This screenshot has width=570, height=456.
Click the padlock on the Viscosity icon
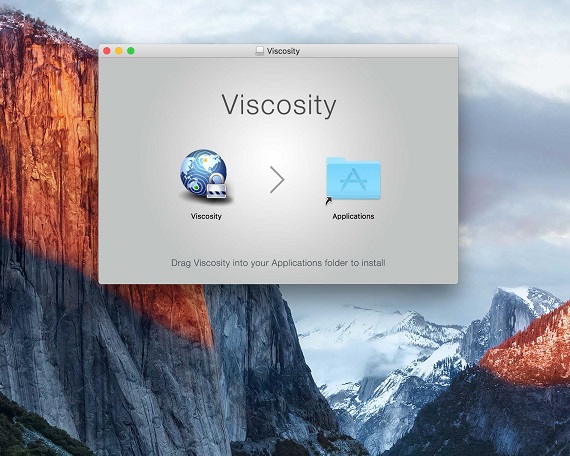point(217,187)
